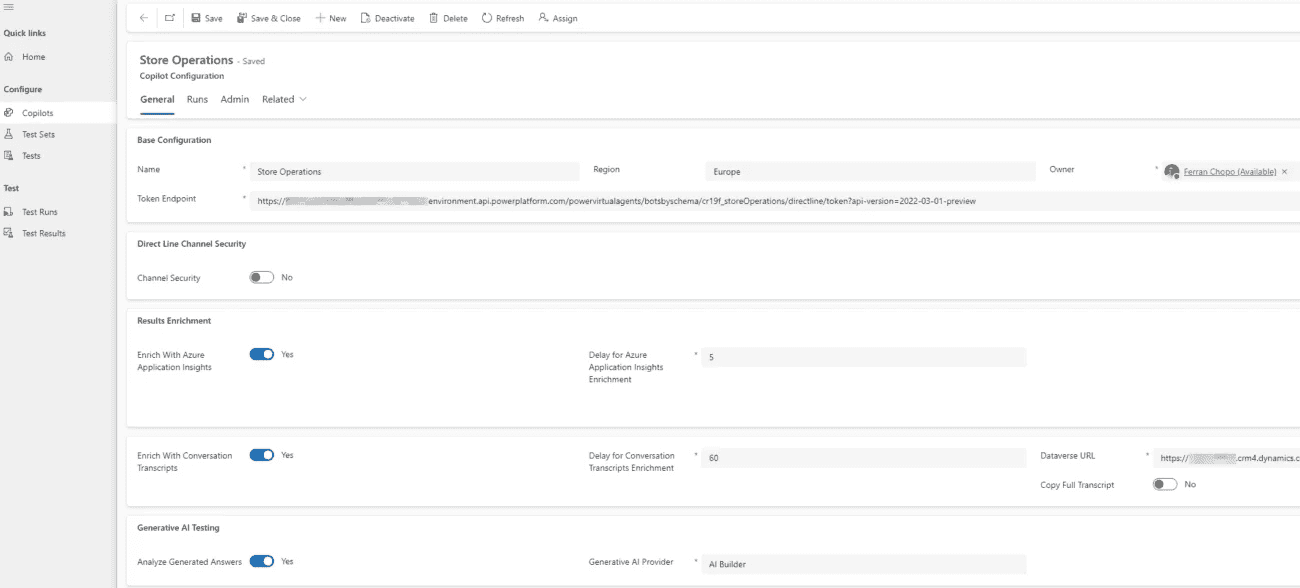
Task: Click the Delete trash icon
Action: tap(434, 18)
